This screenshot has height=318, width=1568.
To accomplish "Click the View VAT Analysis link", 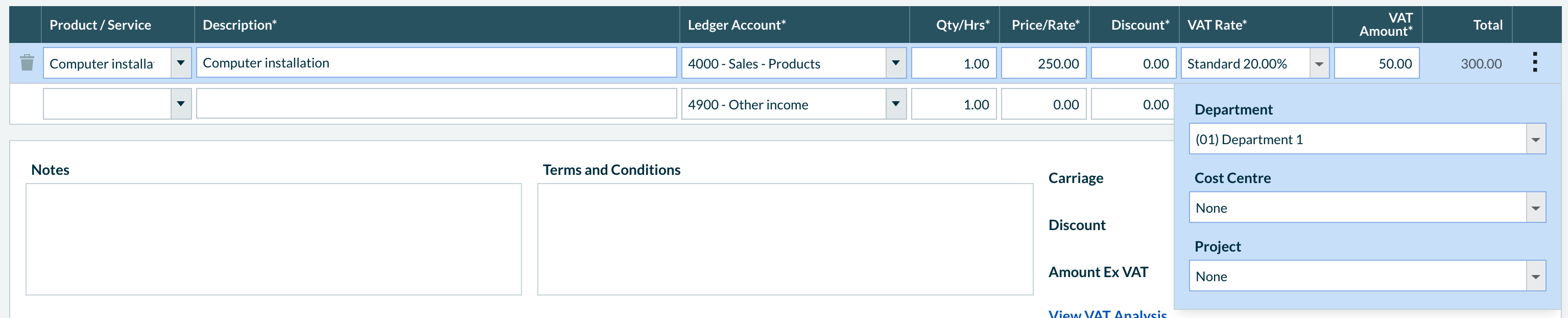I will click(1107, 313).
